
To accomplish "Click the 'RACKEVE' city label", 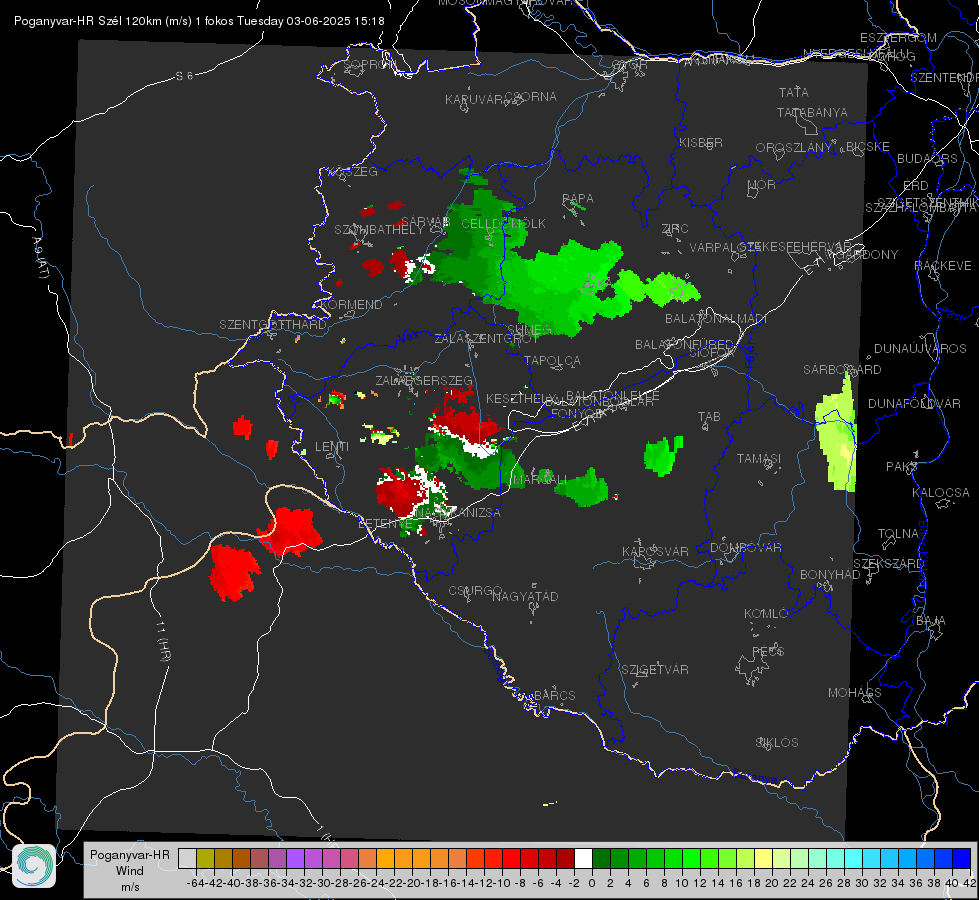I will tap(943, 266).
